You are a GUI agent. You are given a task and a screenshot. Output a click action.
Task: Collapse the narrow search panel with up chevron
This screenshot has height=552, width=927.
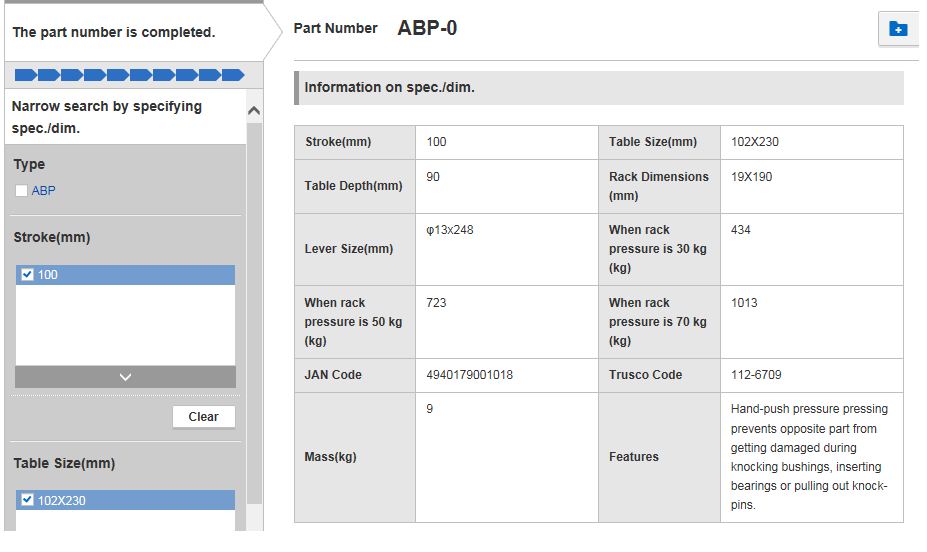point(254,111)
